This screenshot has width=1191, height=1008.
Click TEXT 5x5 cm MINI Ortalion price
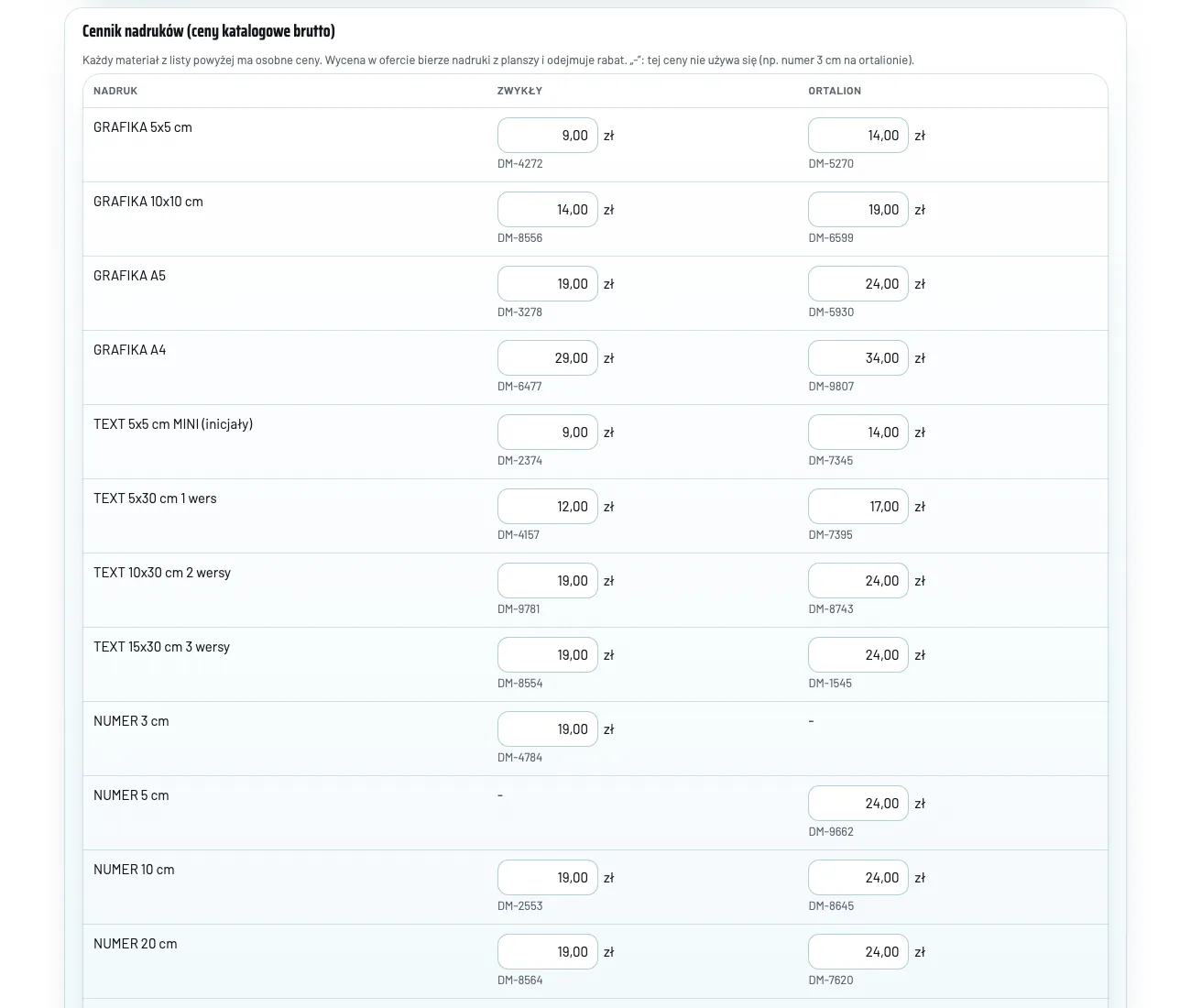click(858, 433)
